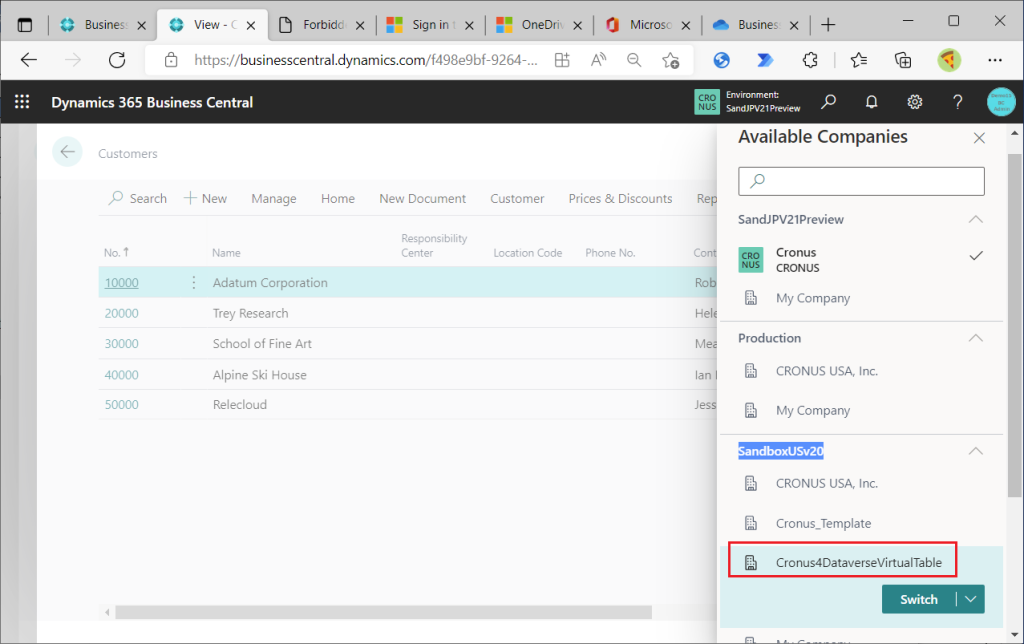Click the CRONUS company badge in header

tap(707, 102)
